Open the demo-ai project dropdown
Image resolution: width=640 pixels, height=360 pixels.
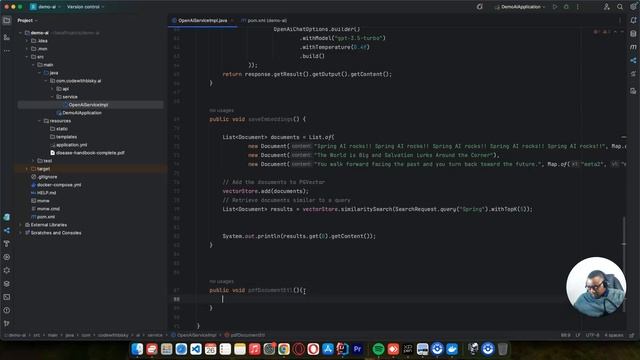[x=45, y=7]
